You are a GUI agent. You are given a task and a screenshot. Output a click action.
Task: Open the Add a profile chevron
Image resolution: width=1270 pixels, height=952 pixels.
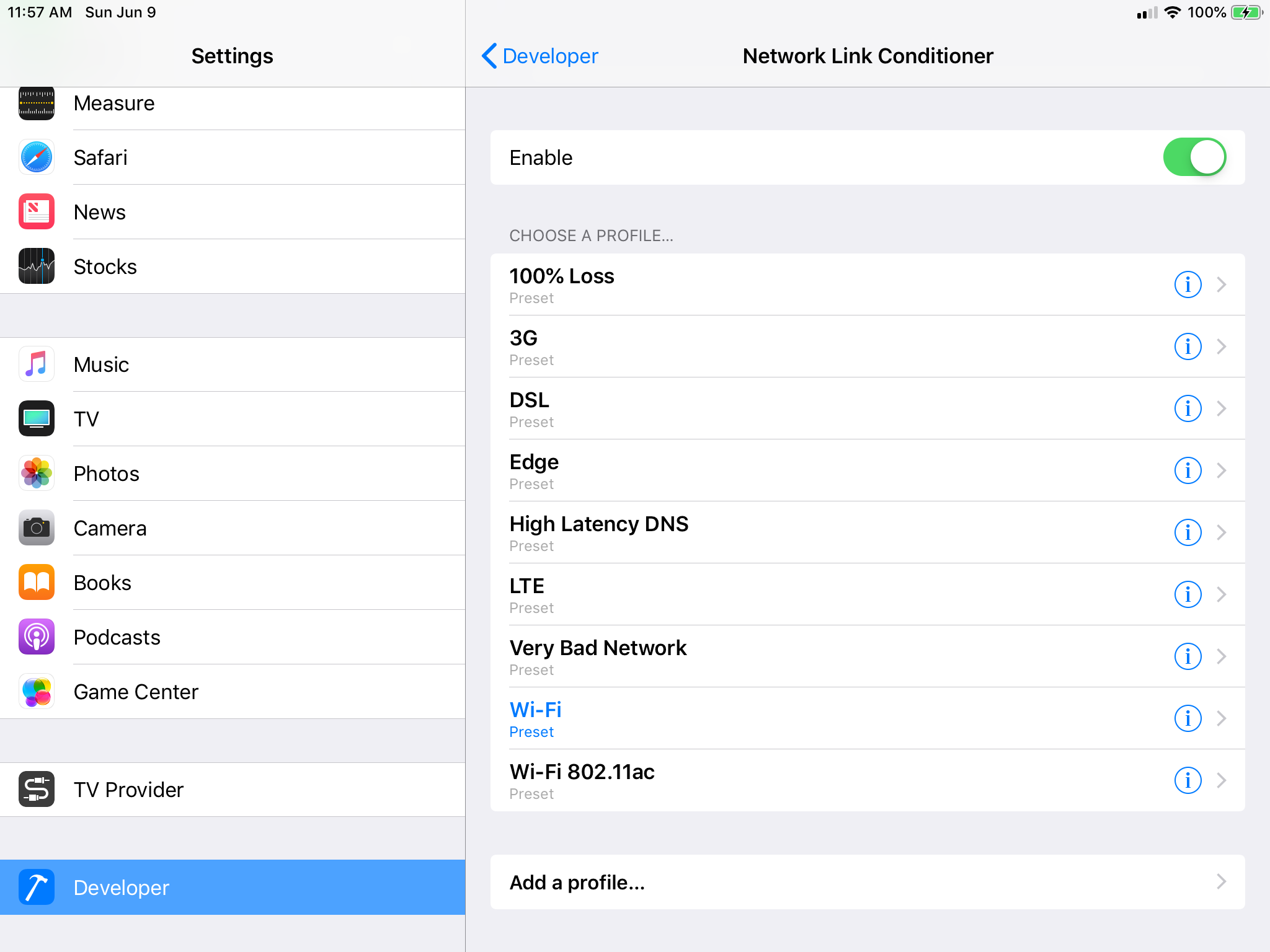(1222, 882)
